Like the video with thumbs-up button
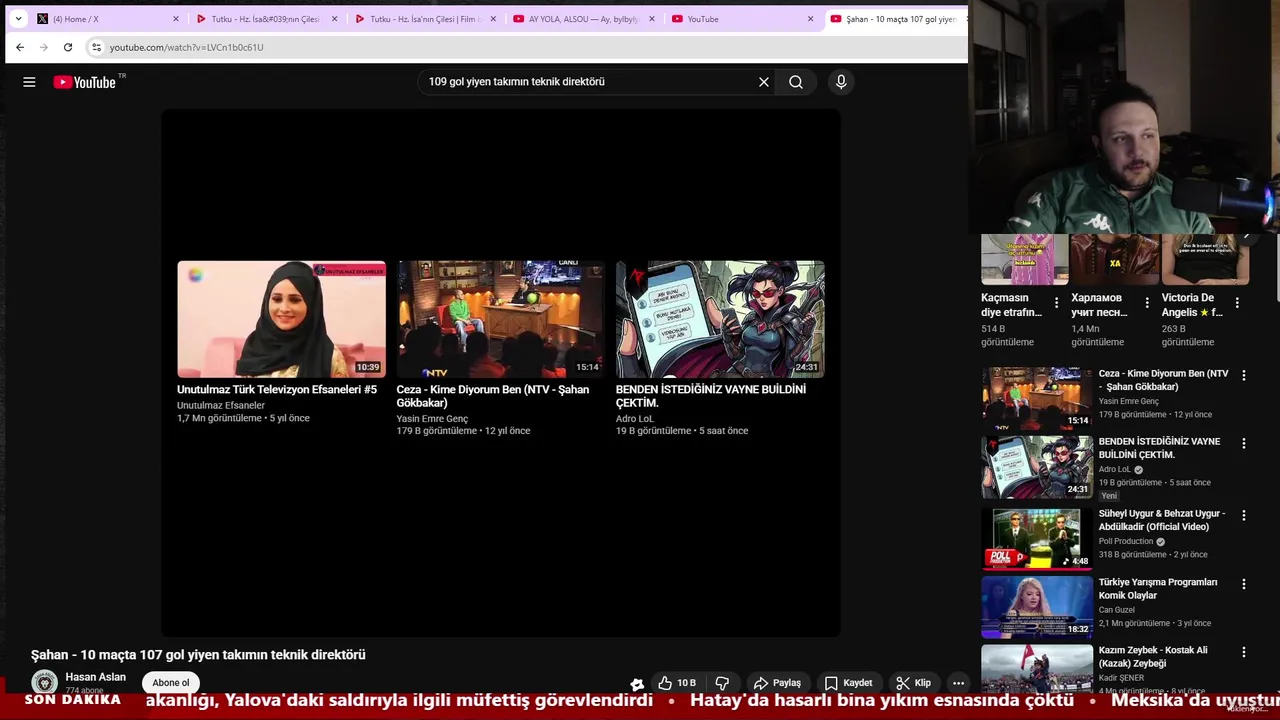Screen dimensions: 1280x720 click(x=676, y=683)
